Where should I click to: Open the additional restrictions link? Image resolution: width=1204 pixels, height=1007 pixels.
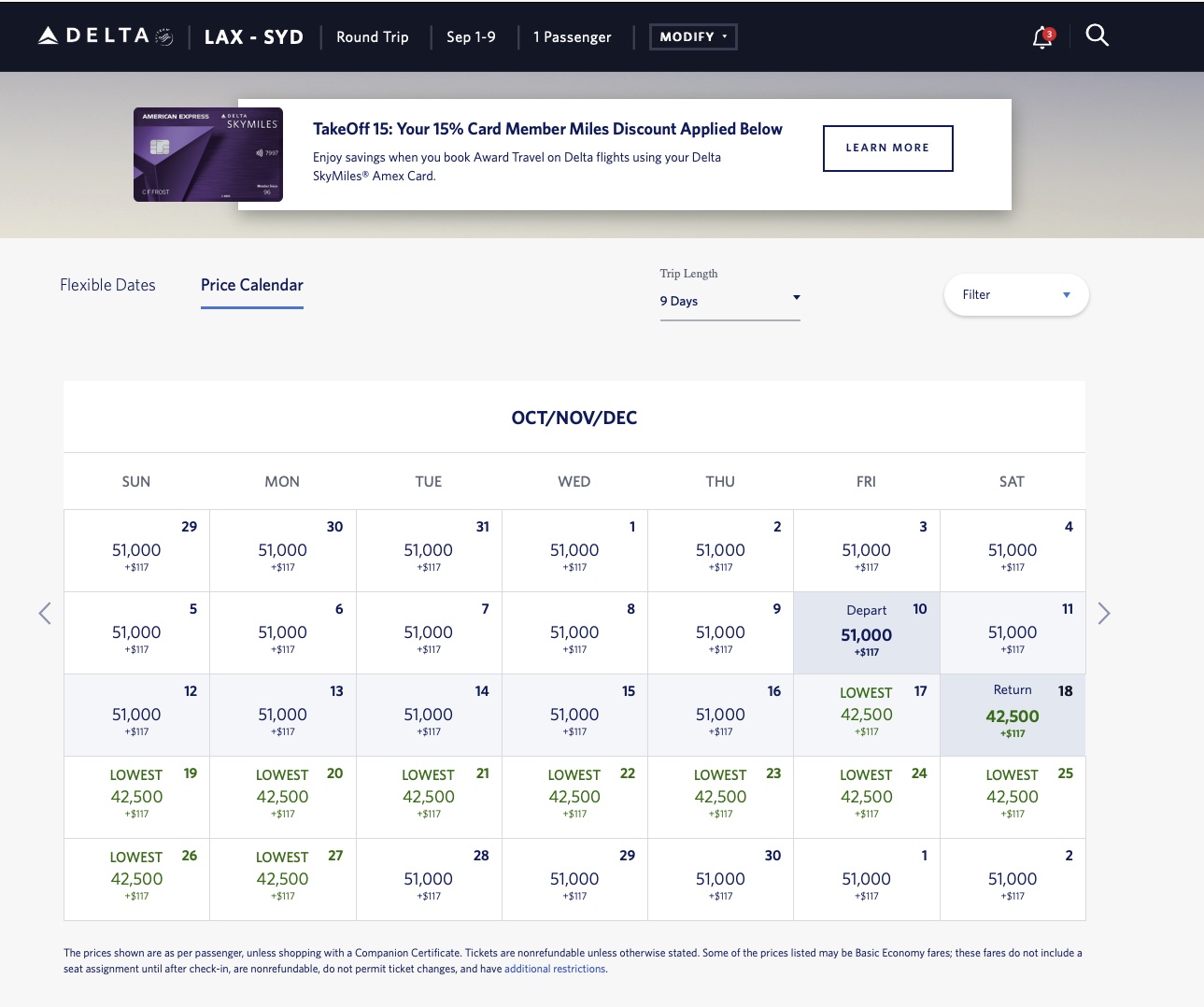pos(555,969)
